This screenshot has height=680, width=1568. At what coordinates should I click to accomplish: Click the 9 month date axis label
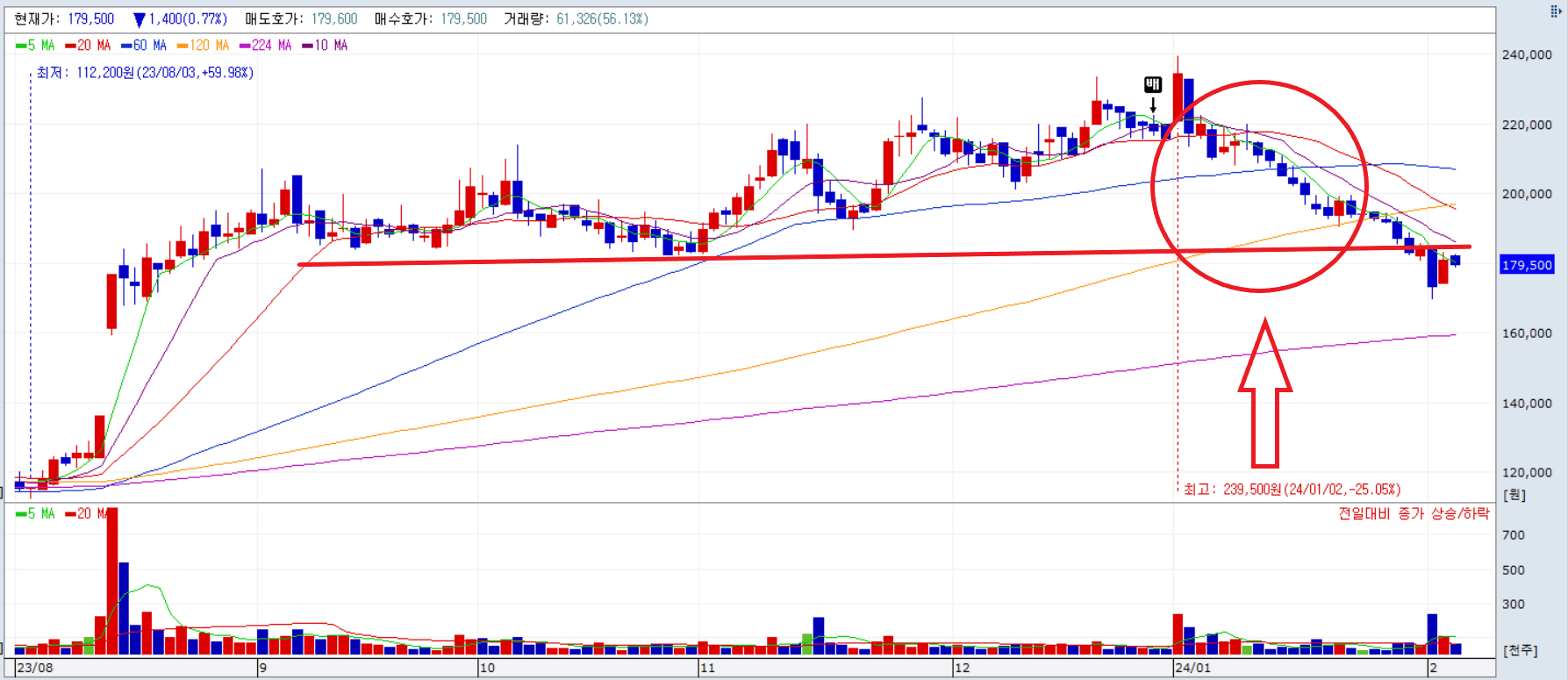click(x=262, y=668)
